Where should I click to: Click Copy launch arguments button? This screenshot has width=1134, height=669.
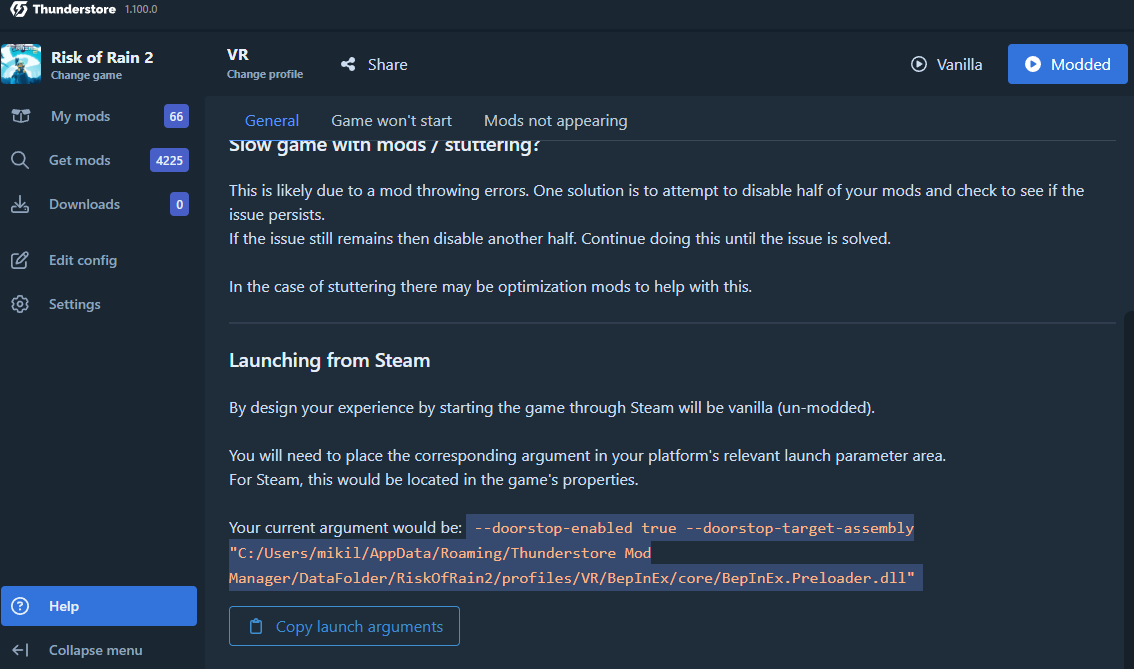pos(344,626)
